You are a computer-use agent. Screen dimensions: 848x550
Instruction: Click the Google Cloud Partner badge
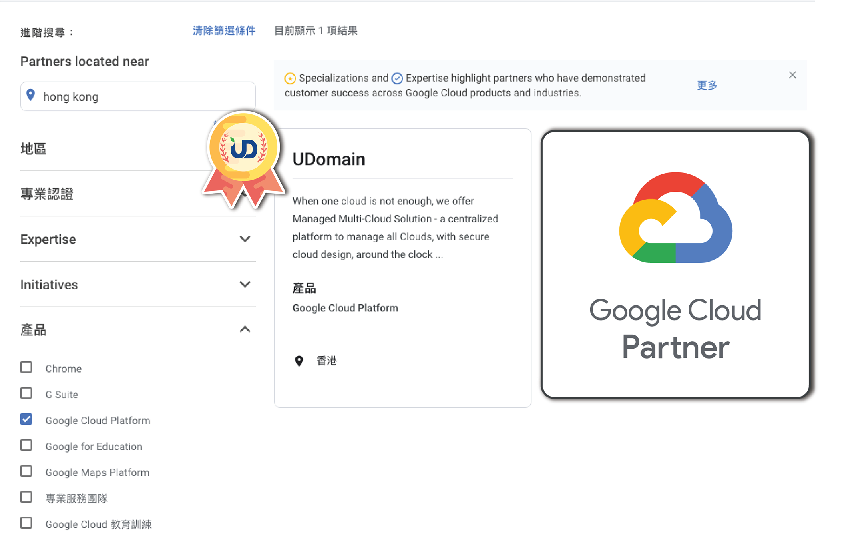675,264
